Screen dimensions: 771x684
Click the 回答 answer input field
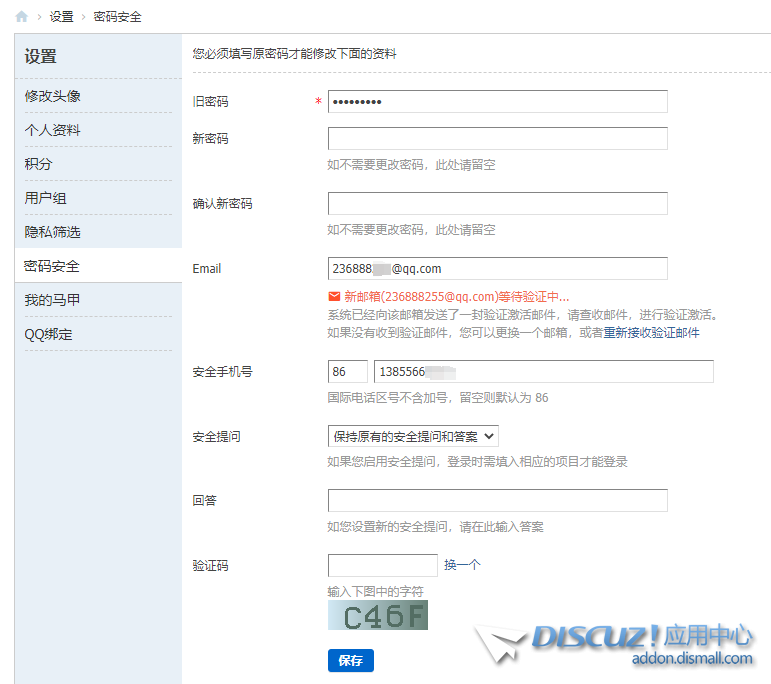pyautogui.click(x=497, y=500)
